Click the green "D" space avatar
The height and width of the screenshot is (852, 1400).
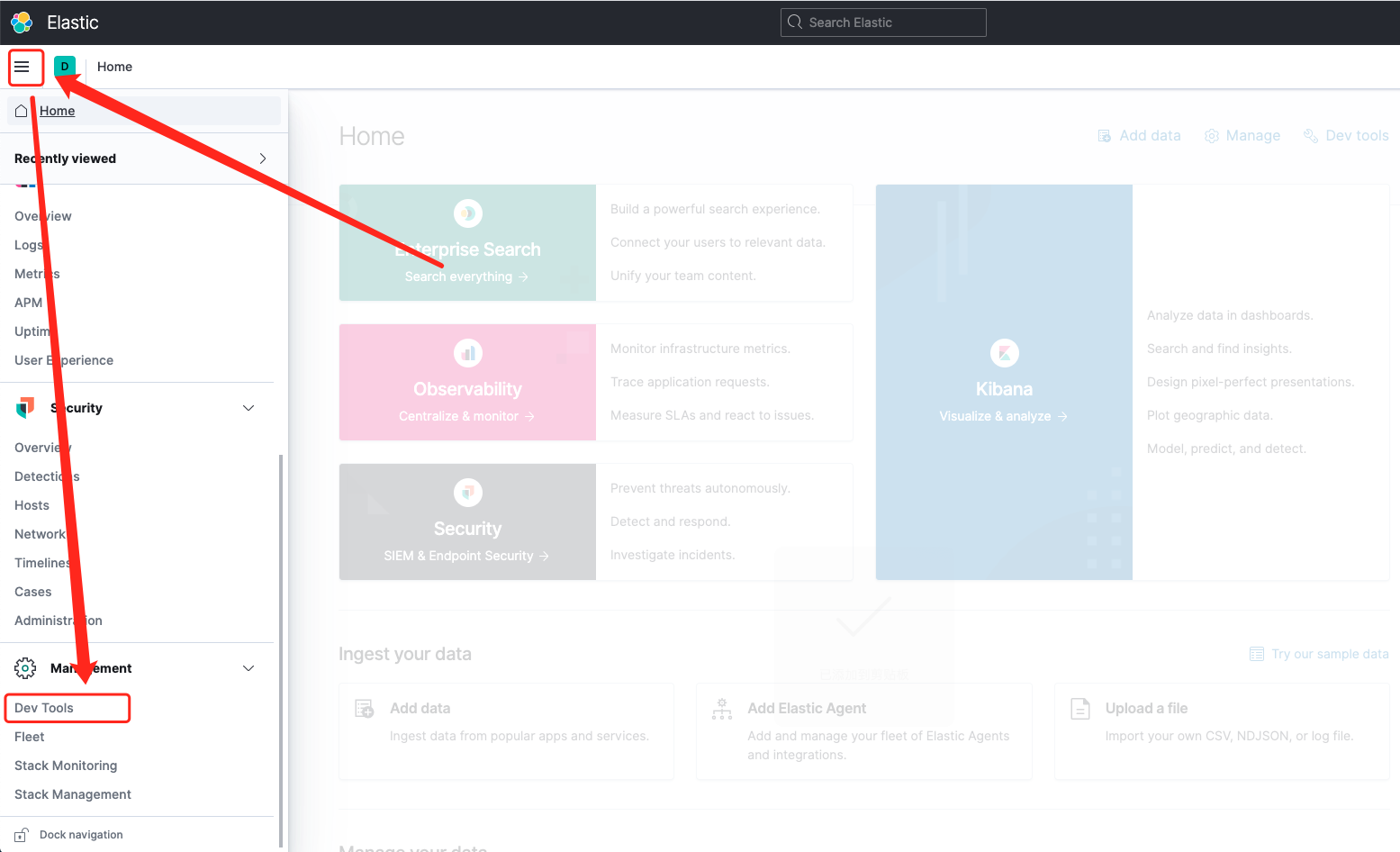pyautogui.click(x=64, y=66)
